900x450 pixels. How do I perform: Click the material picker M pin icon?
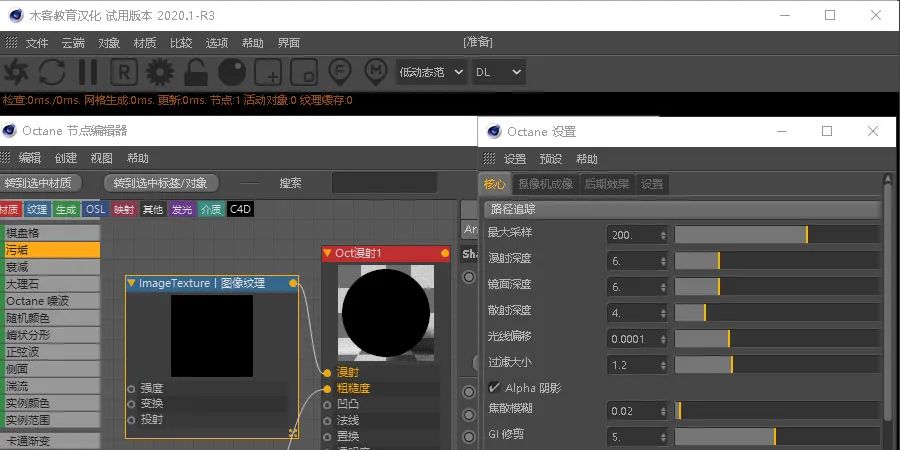click(x=376, y=72)
